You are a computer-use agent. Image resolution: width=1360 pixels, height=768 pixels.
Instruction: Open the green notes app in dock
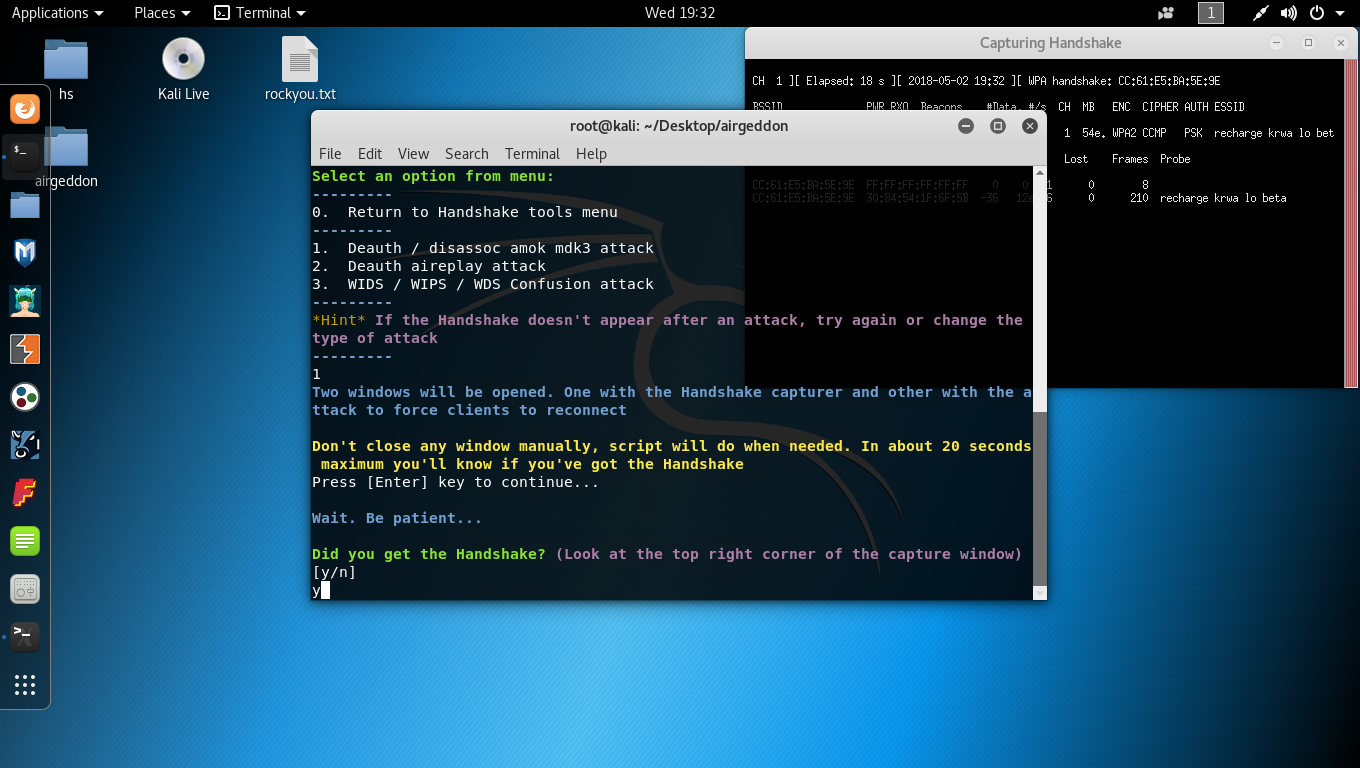(x=25, y=541)
